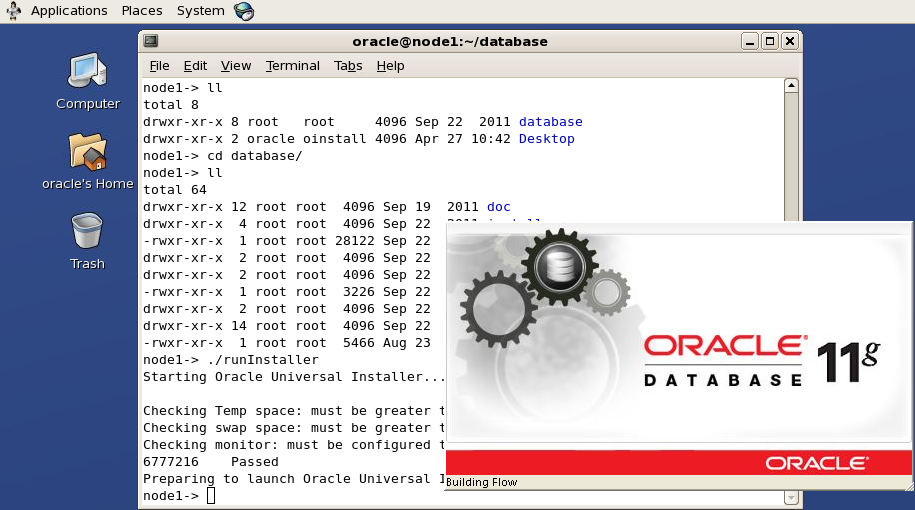Click the database gear icon on splash
Screen dimensions: 915x510
(559, 268)
